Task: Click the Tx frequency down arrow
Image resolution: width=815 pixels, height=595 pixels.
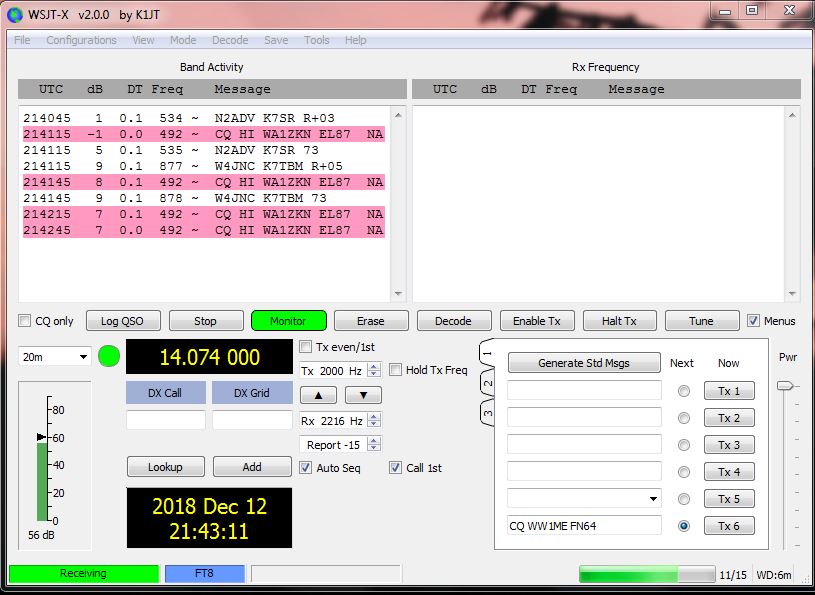Action: tap(363, 394)
